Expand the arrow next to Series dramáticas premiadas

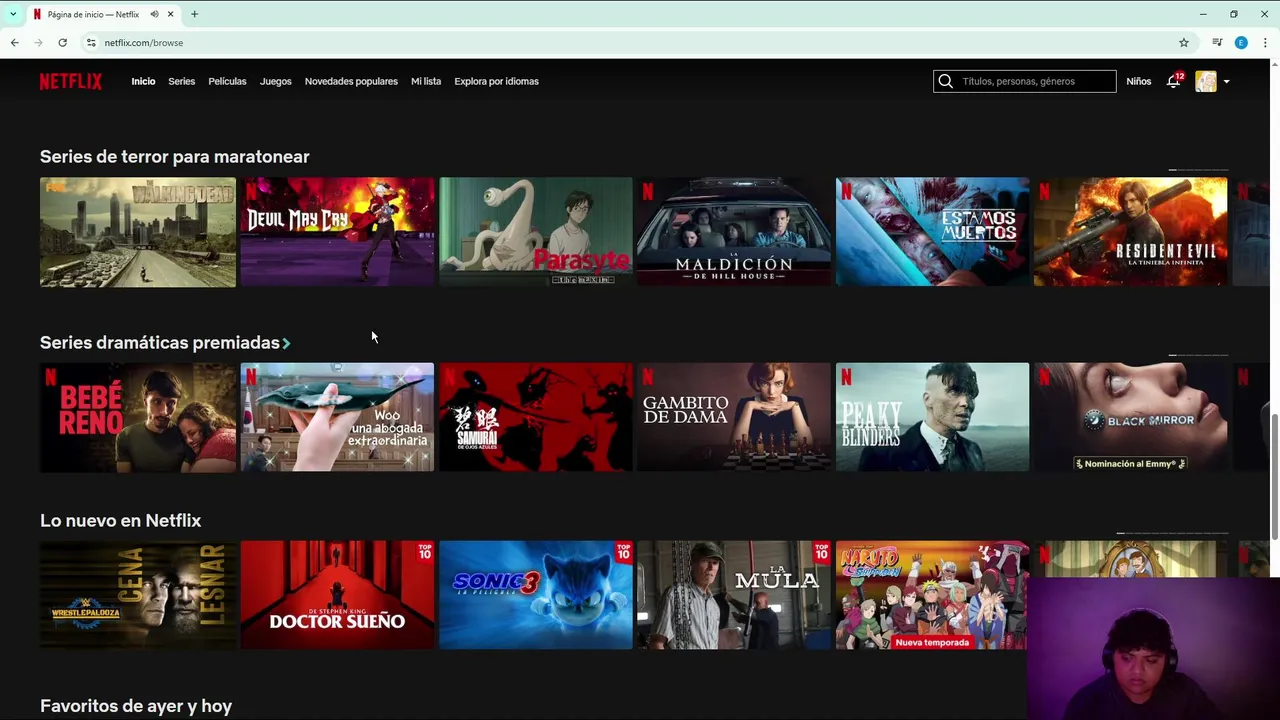286,343
